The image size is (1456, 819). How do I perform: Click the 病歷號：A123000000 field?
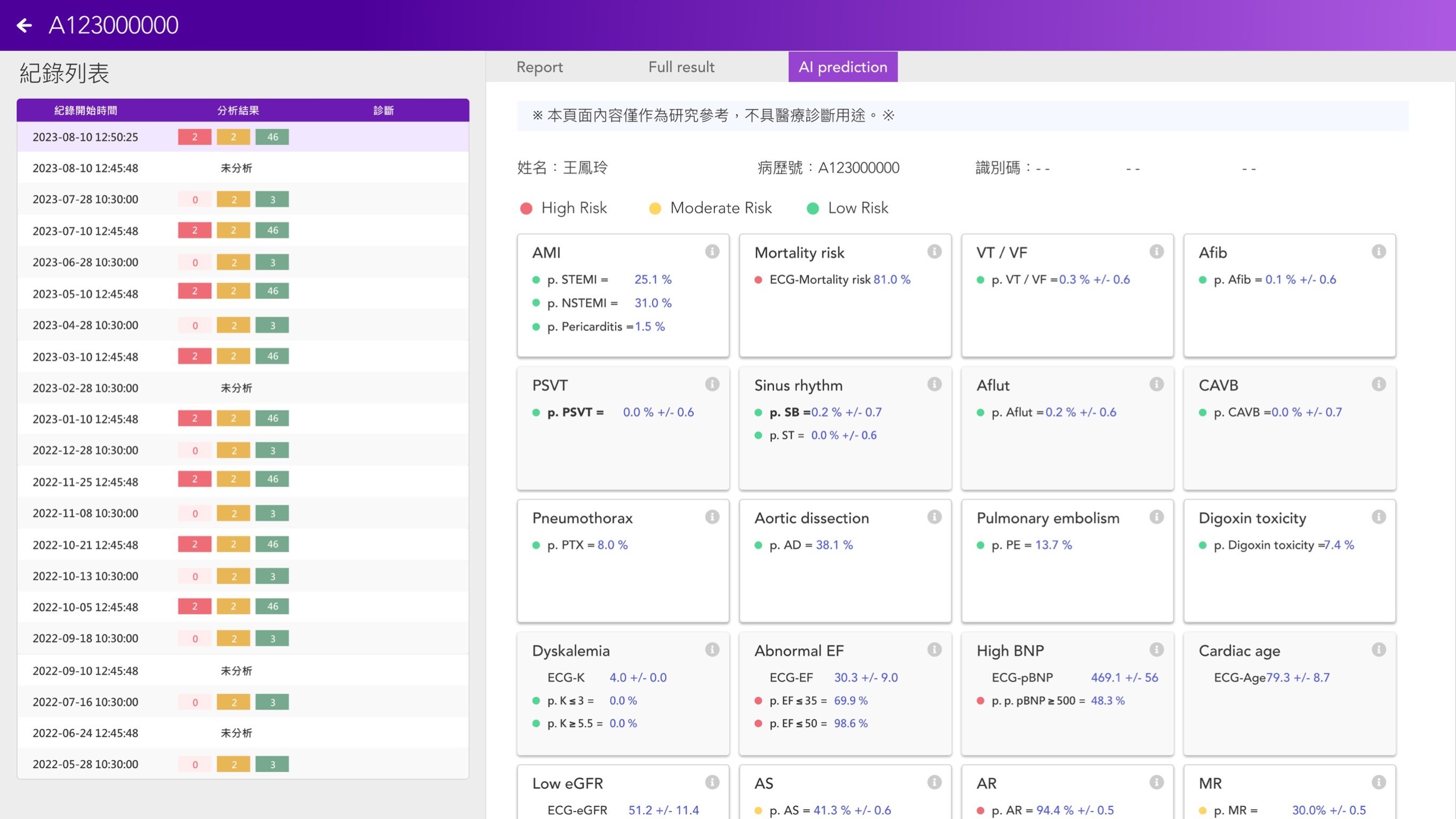point(828,168)
